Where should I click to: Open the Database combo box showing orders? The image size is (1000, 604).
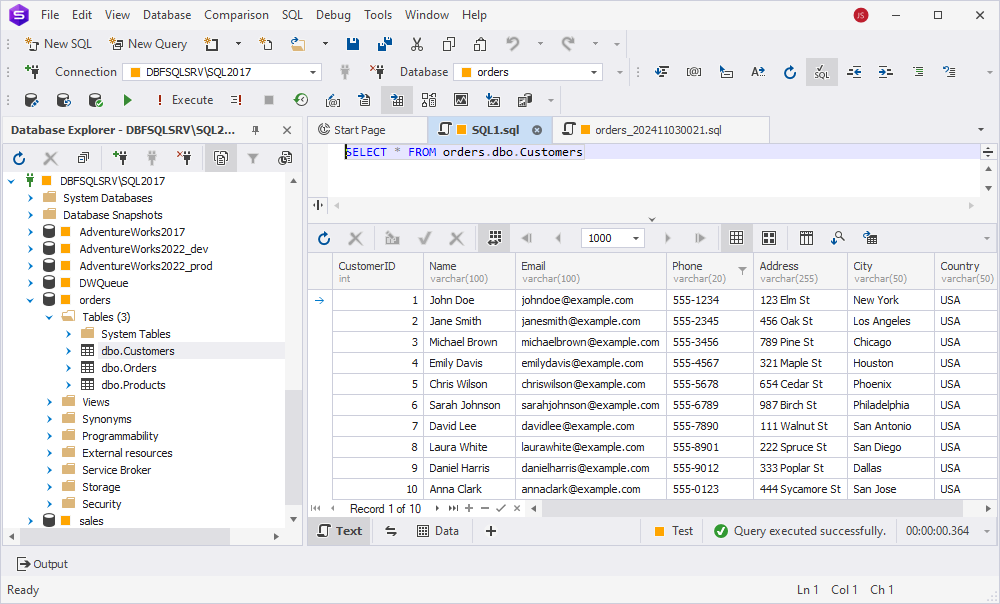coord(528,72)
